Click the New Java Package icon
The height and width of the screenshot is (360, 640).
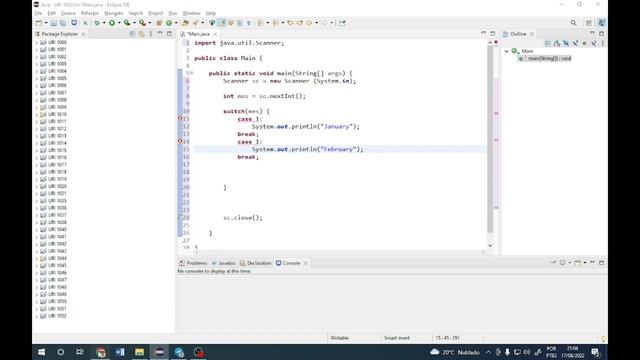[x=159, y=23]
